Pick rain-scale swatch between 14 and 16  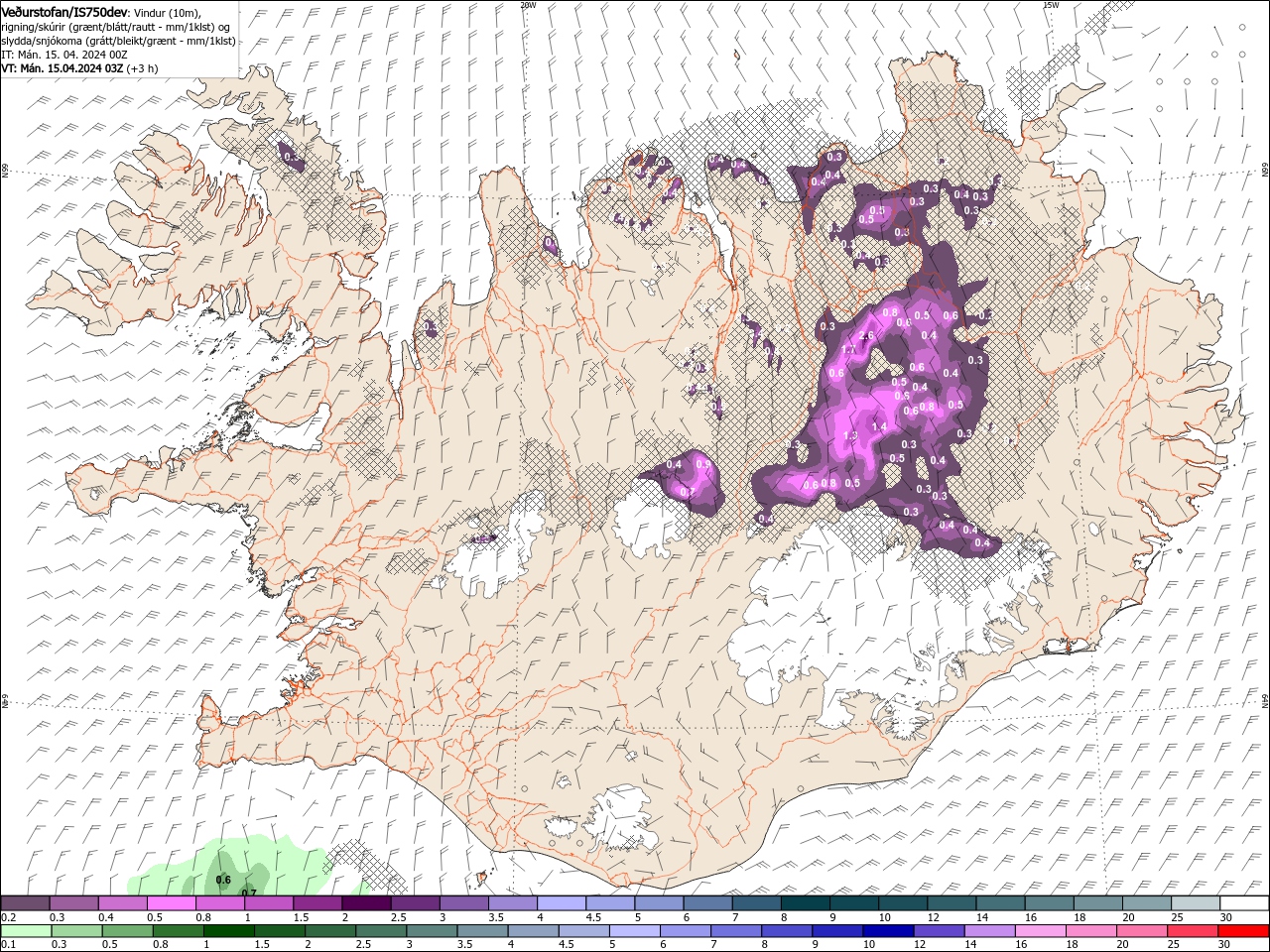click(988, 931)
